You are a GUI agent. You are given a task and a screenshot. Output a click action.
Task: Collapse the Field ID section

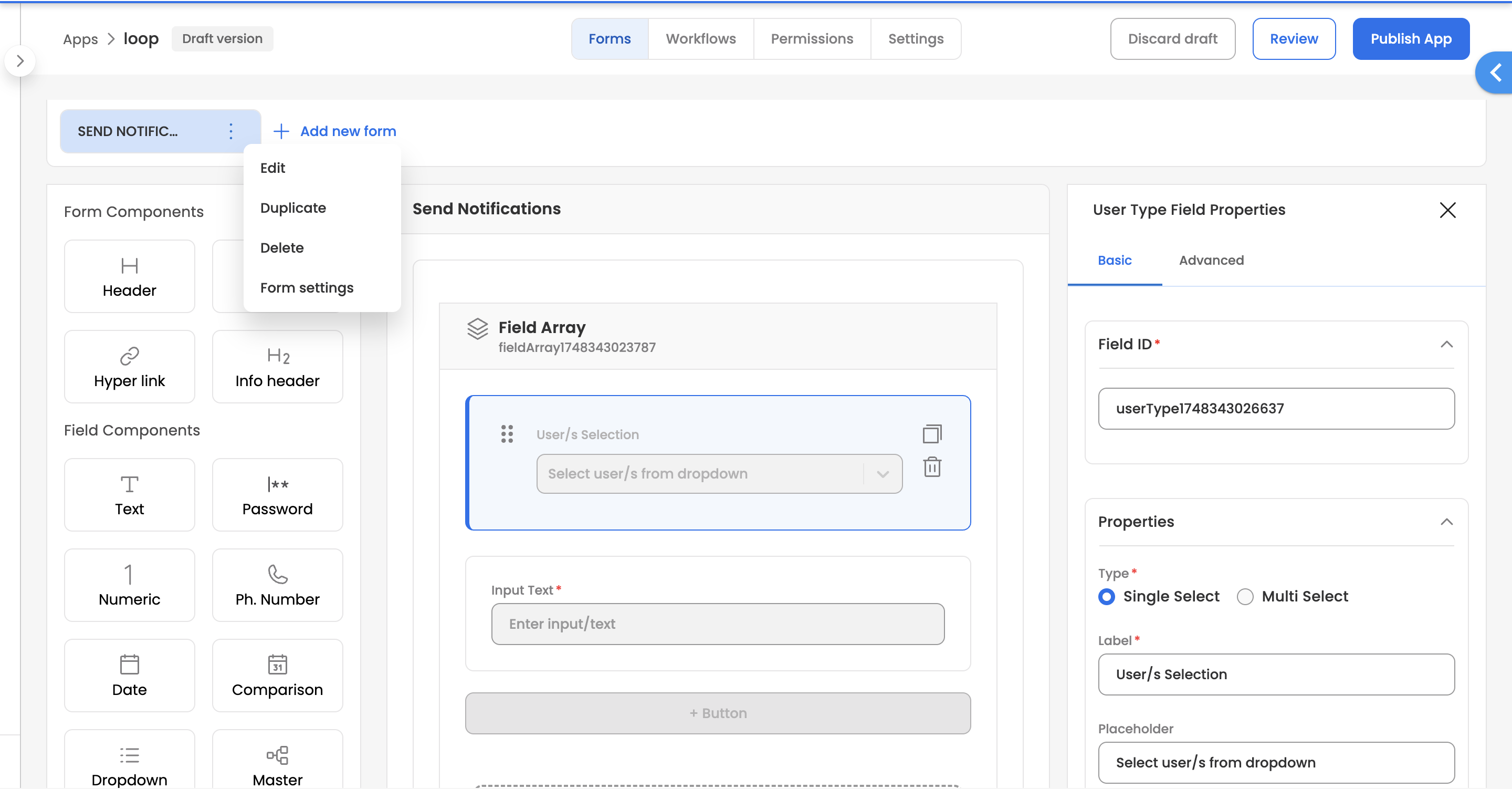tap(1446, 344)
